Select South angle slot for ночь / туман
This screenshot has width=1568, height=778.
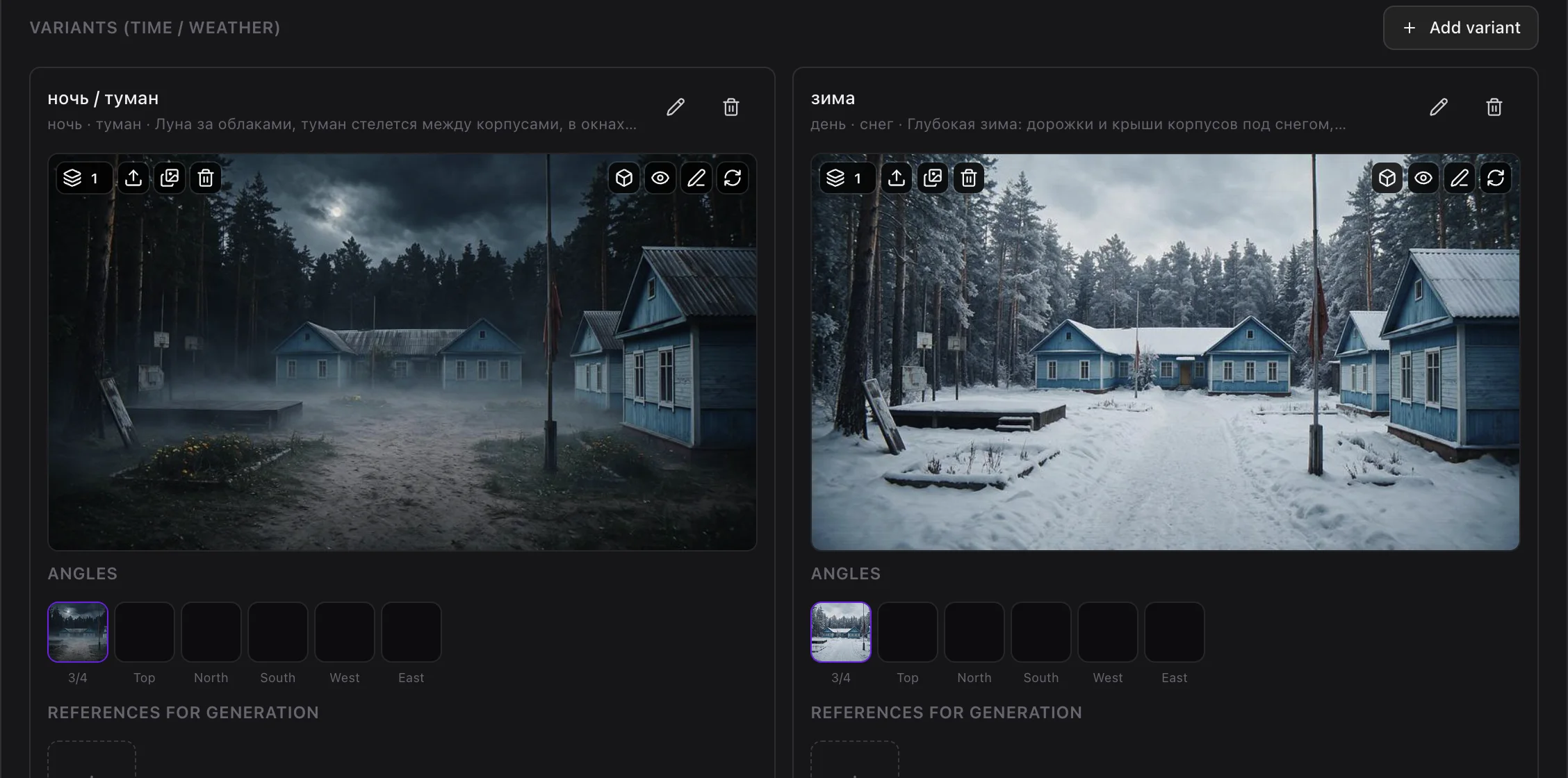tap(278, 632)
